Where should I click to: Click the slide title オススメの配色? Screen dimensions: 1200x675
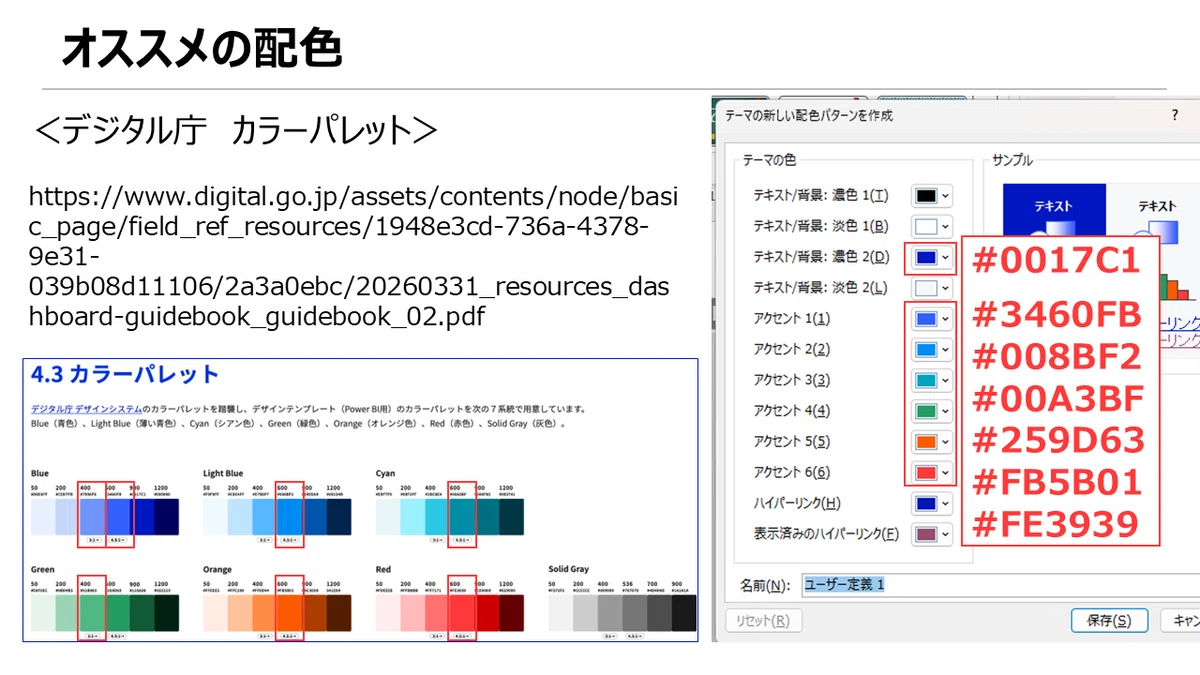pos(202,48)
